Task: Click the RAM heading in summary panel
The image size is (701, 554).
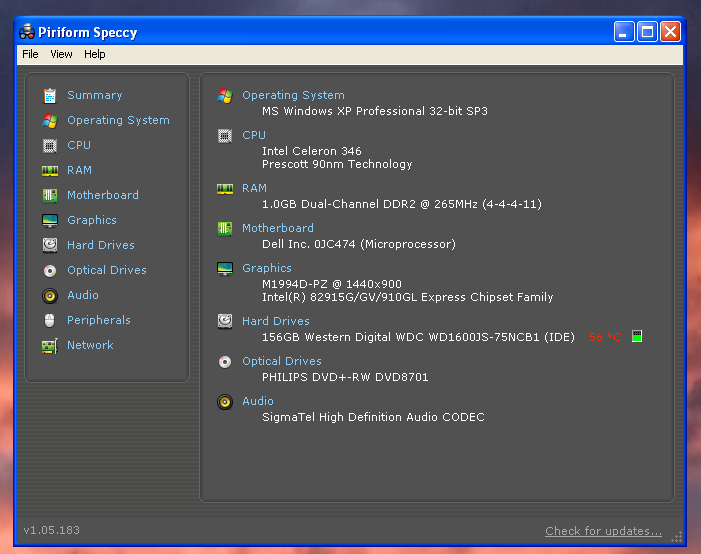Action: click(x=254, y=188)
